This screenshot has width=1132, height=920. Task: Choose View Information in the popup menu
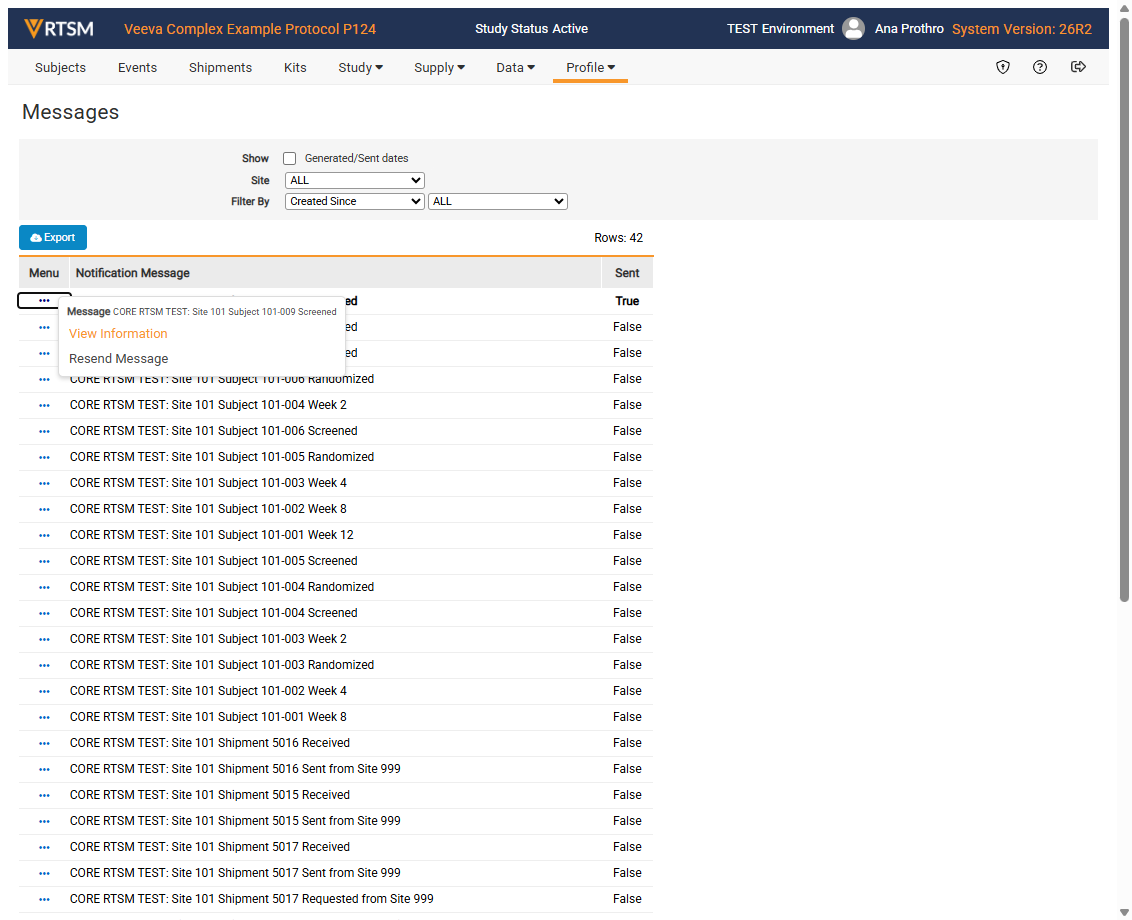coord(118,334)
